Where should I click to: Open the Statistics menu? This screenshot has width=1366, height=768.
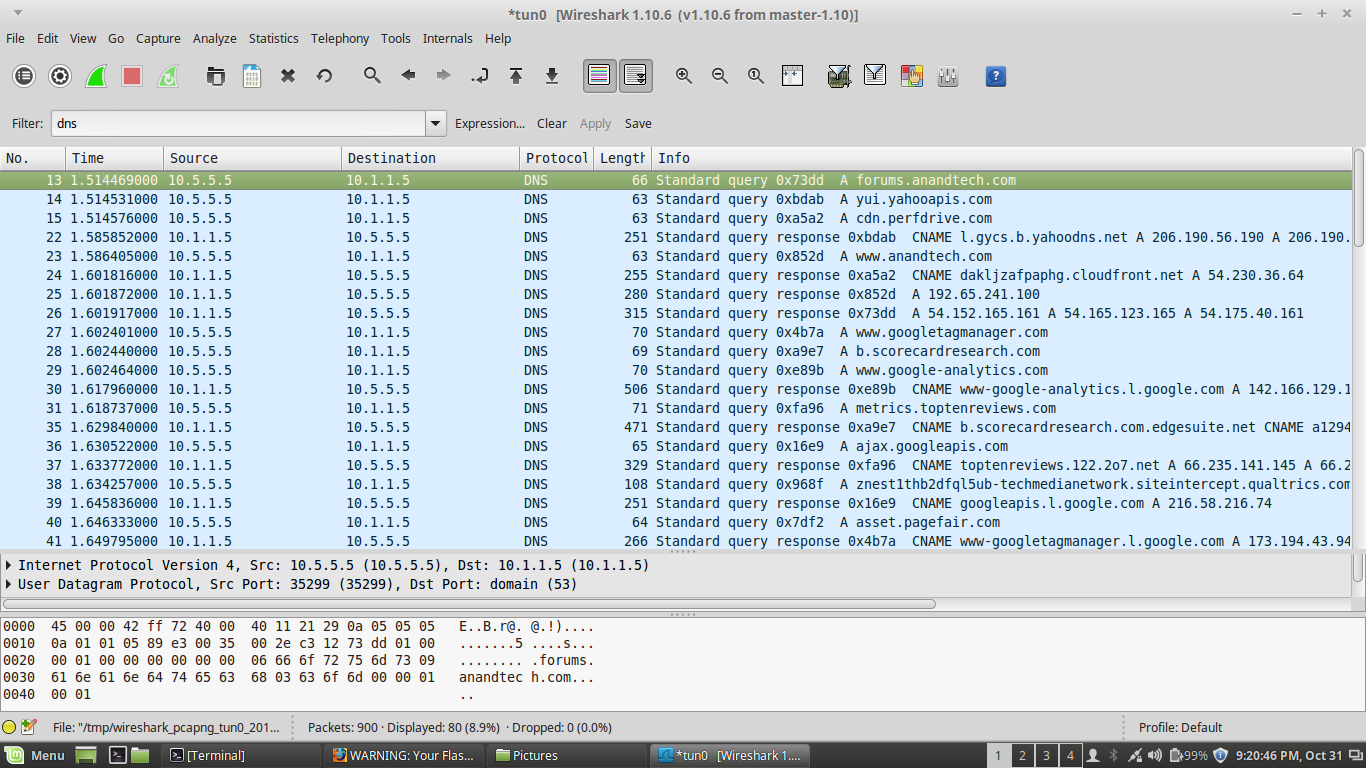274,38
